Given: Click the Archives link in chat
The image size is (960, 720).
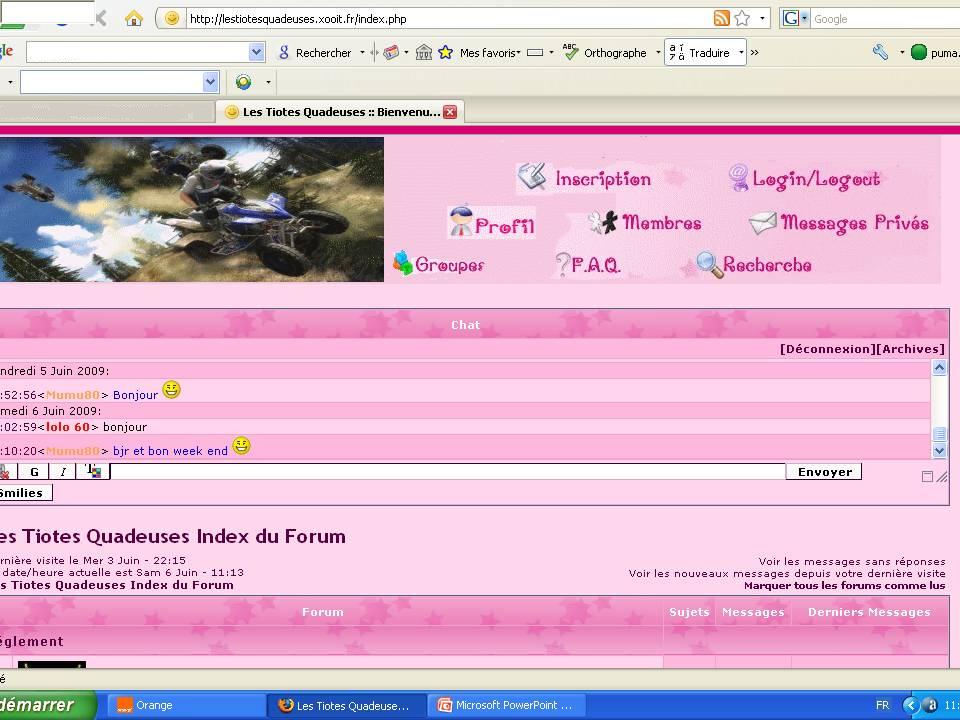Looking at the screenshot, I should click(910, 349).
